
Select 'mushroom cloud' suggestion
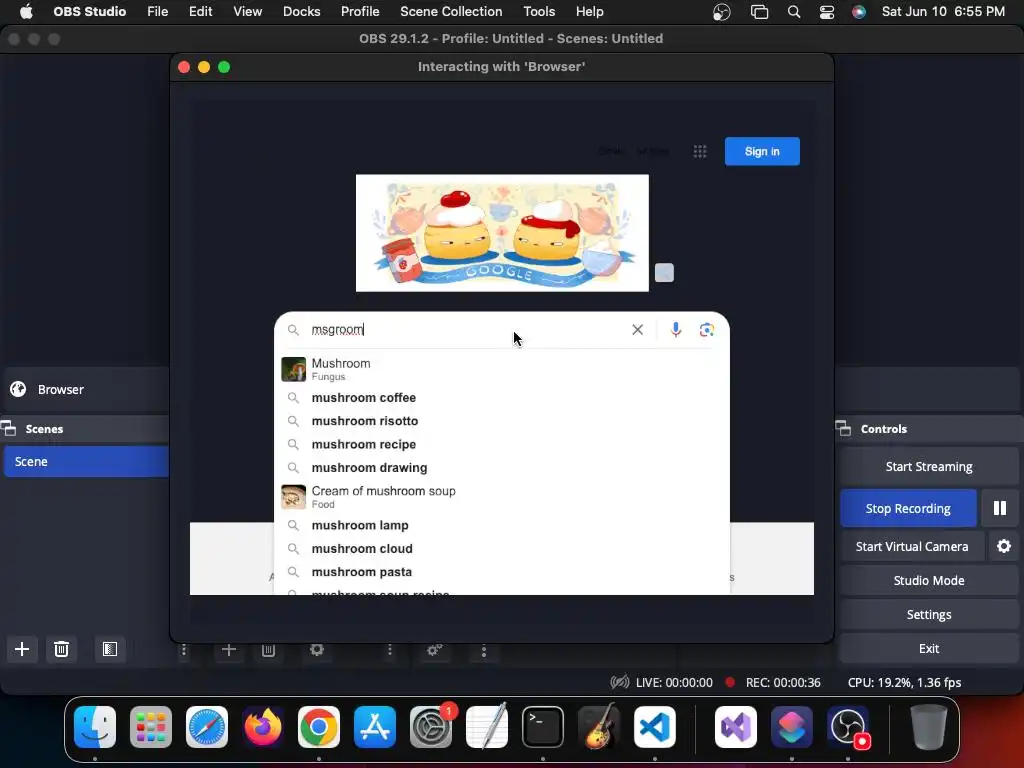(502, 549)
